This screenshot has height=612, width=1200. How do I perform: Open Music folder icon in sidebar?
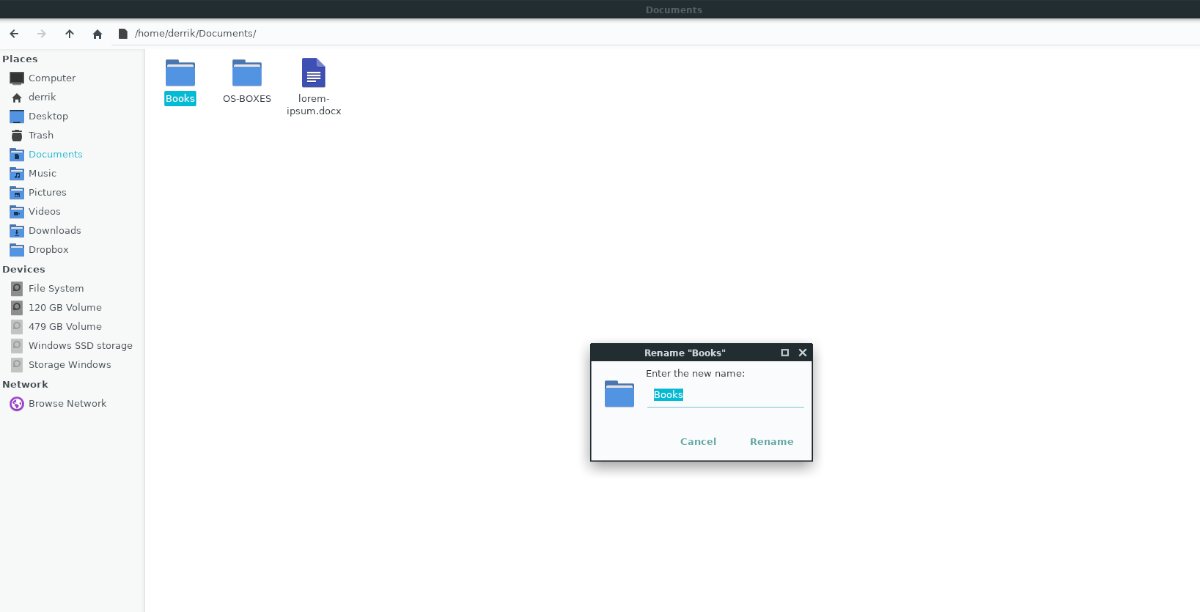(16, 173)
